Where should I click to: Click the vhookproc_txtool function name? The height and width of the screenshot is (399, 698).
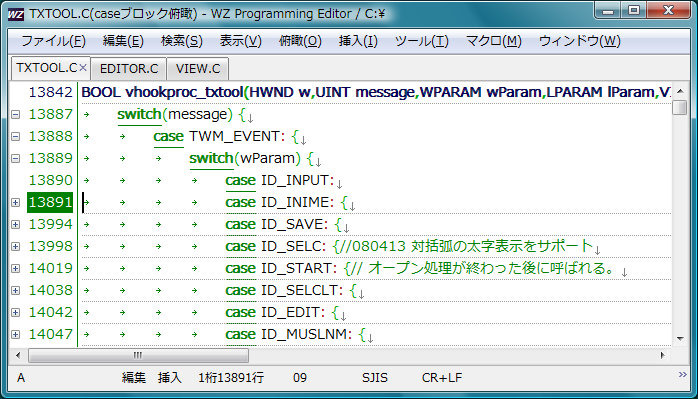pyautogui.click(x=184, y=92)
